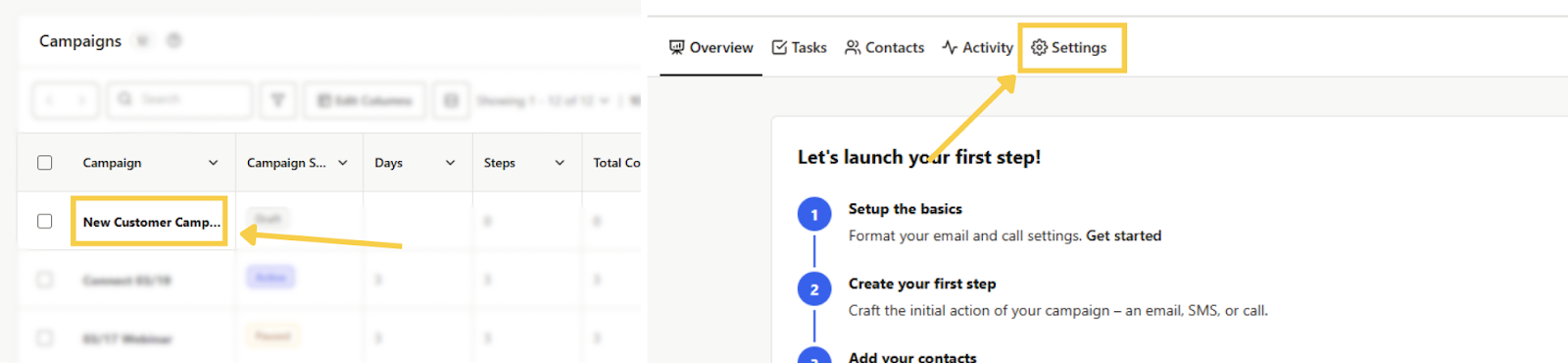Click the Tasks tab checkmark icon
Screen dimensions: 1568x363
[779, 47]
